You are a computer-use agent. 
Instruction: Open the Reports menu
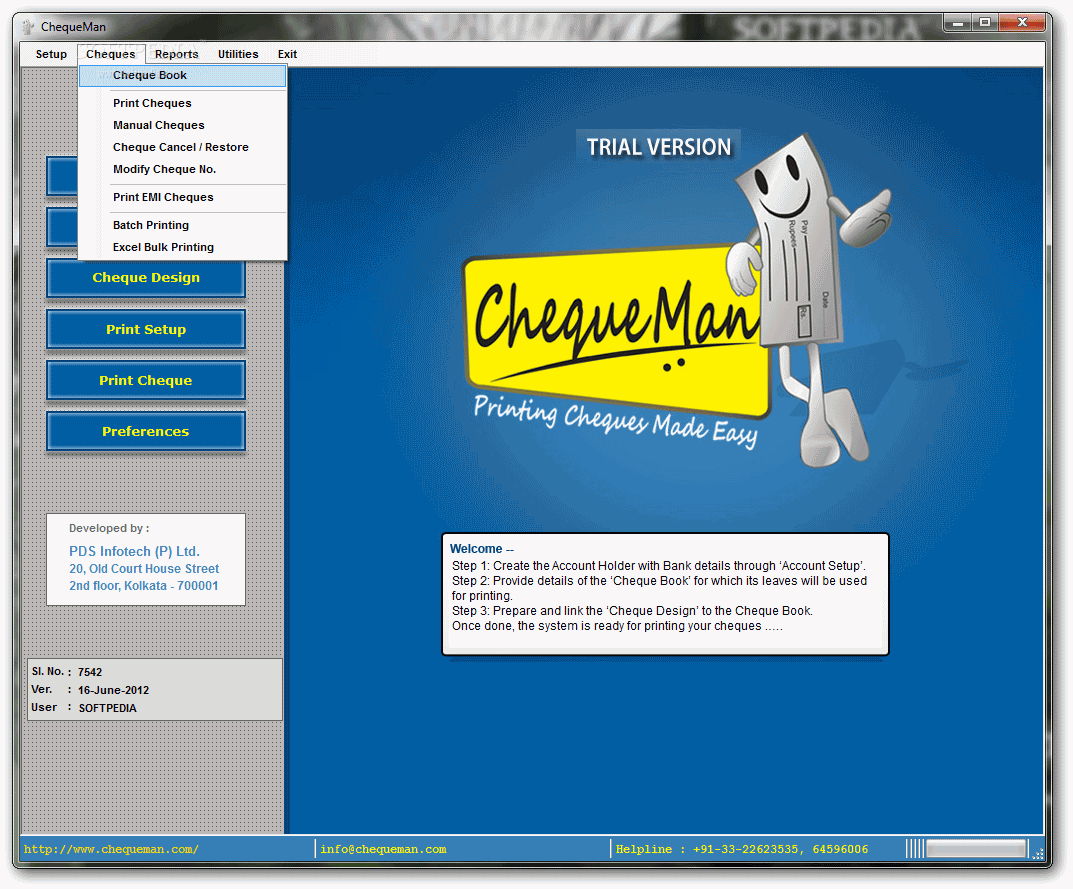[x=177, y=54]
